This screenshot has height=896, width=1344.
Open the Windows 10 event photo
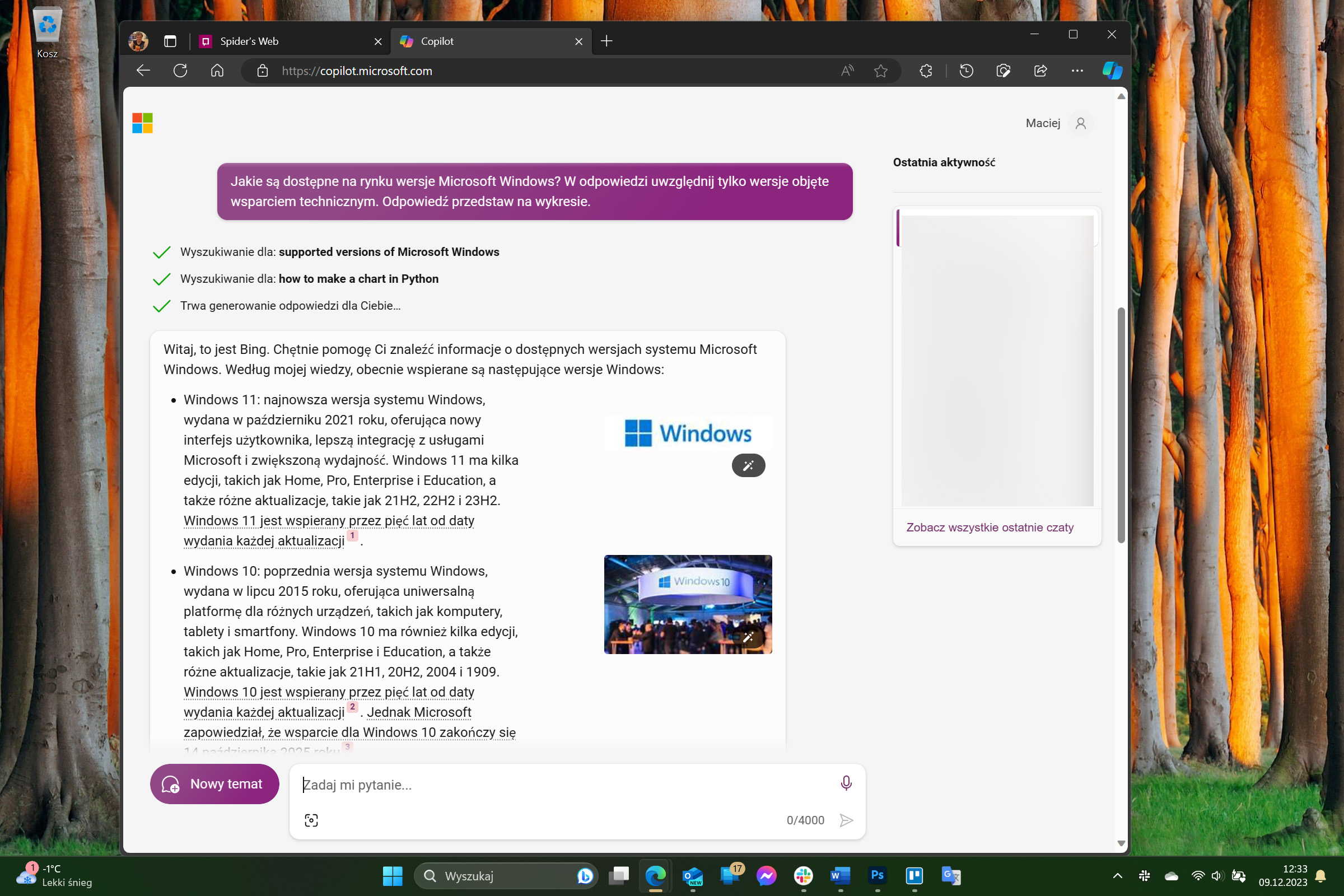pos(688,604)
